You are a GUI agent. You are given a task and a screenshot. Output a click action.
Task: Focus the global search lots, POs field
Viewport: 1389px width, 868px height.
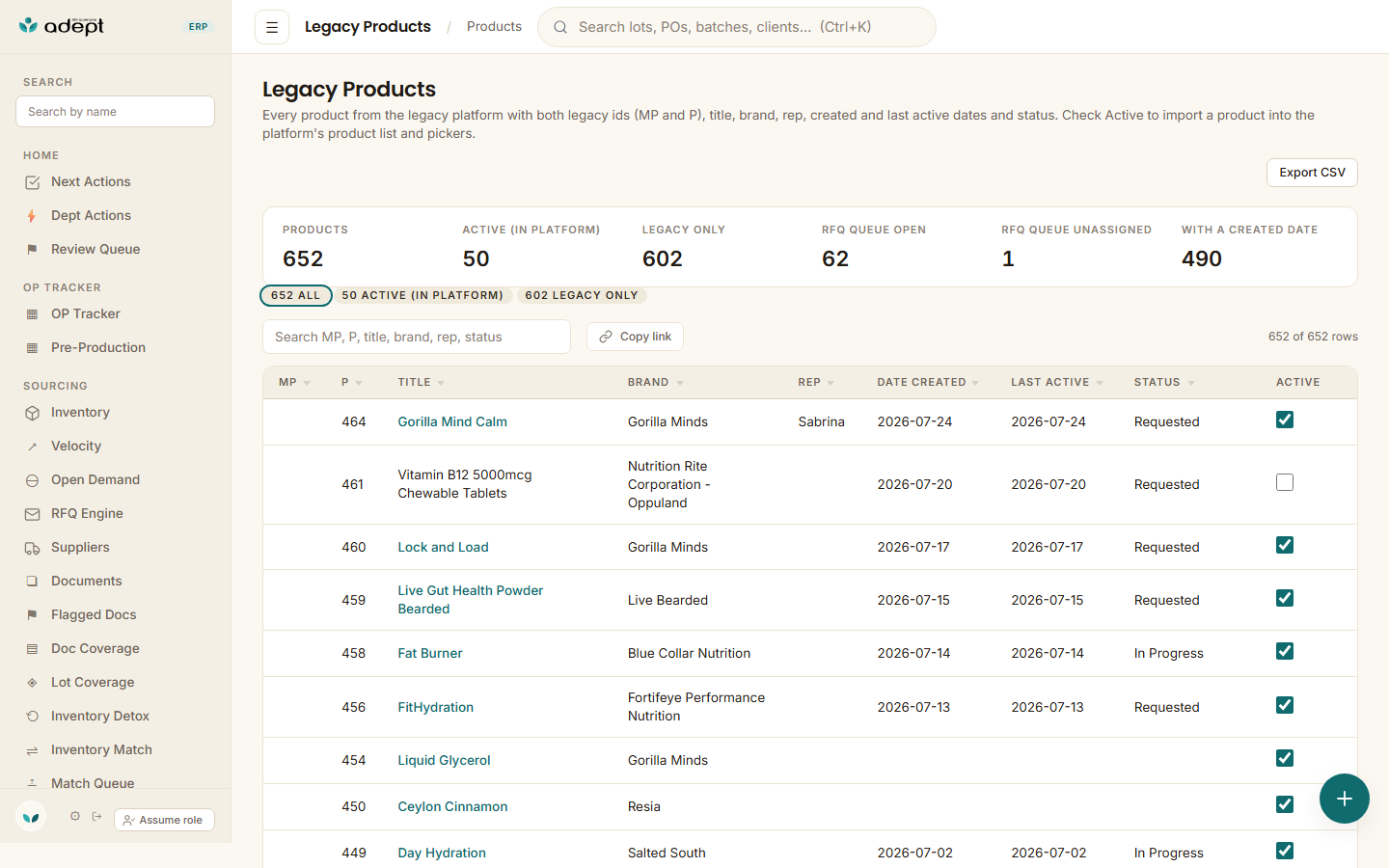[x=737, y=27]
